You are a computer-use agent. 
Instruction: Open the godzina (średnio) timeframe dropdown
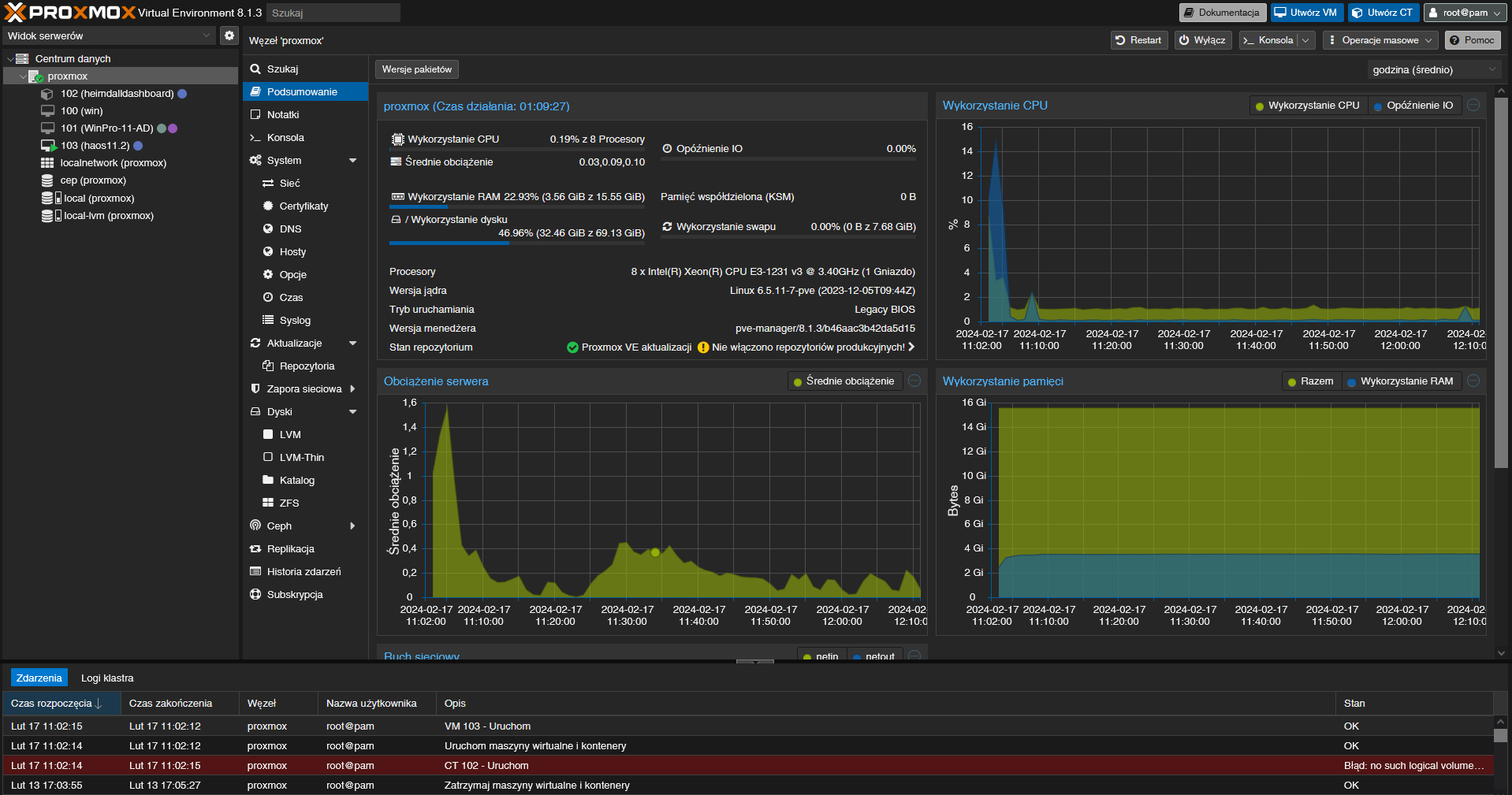1432,70
